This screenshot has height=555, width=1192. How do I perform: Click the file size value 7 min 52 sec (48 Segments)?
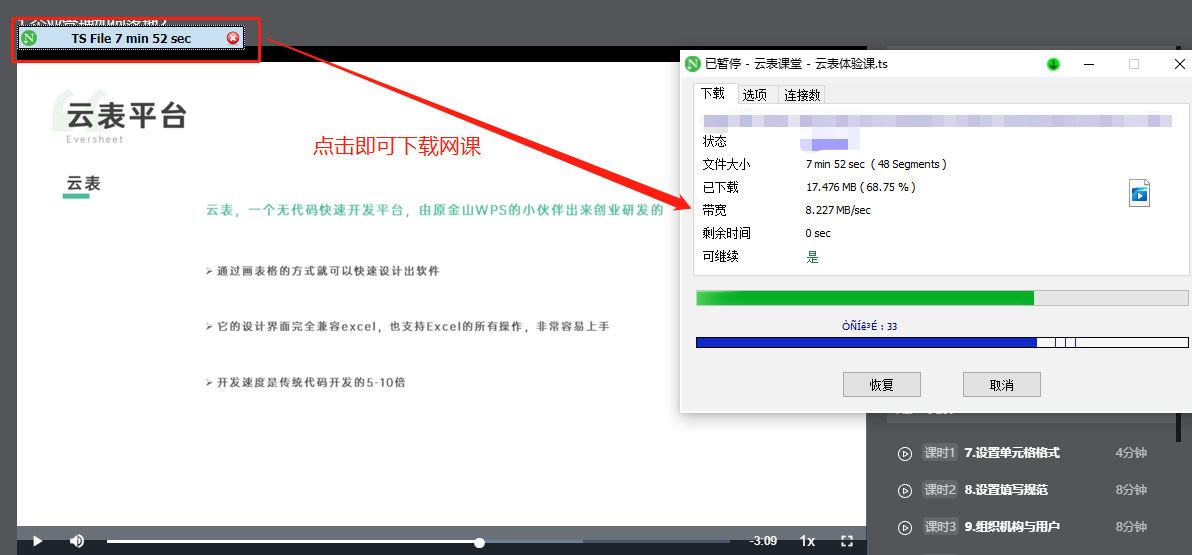coord(876,164)
